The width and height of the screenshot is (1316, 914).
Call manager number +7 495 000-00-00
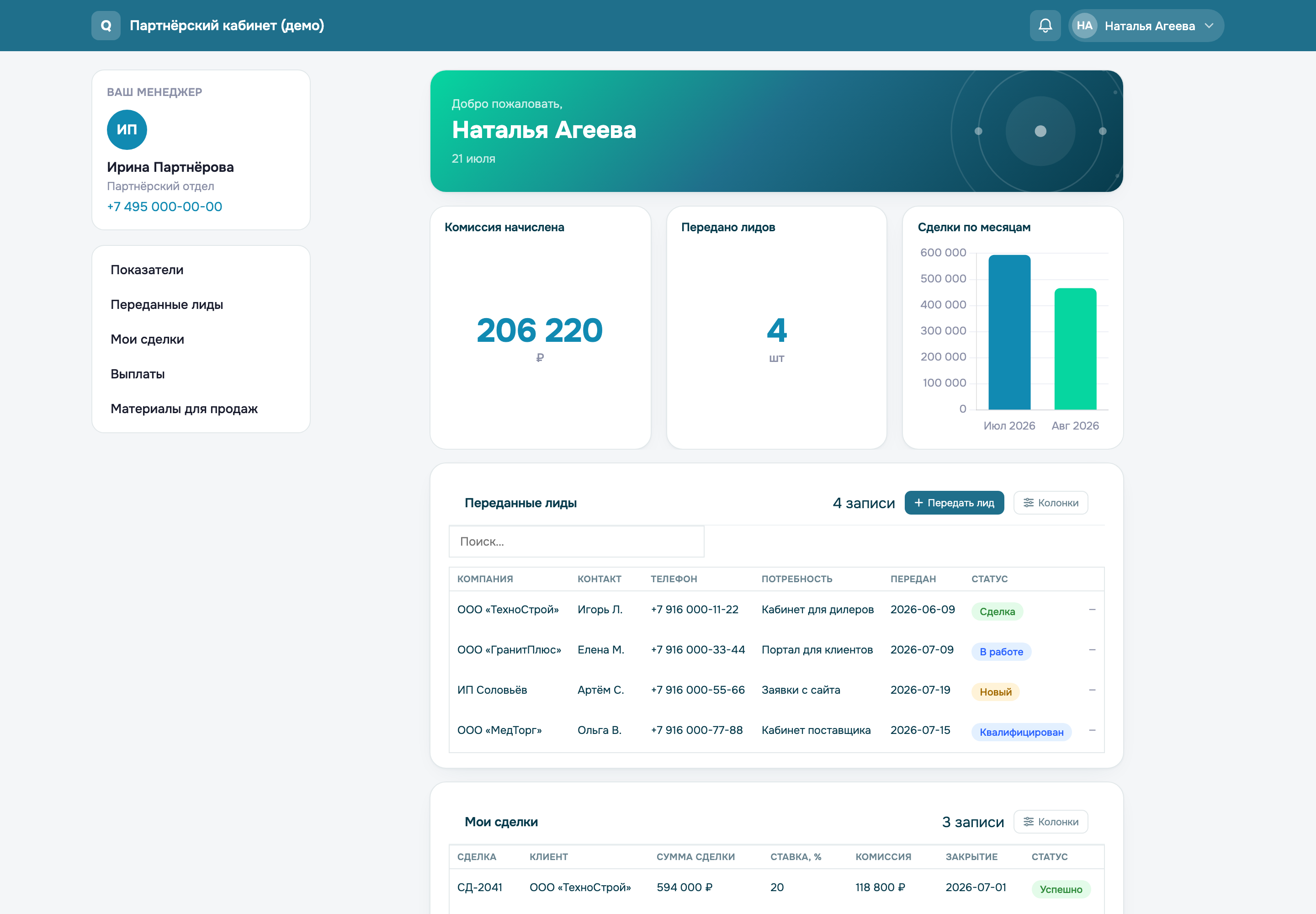[164, 207]
